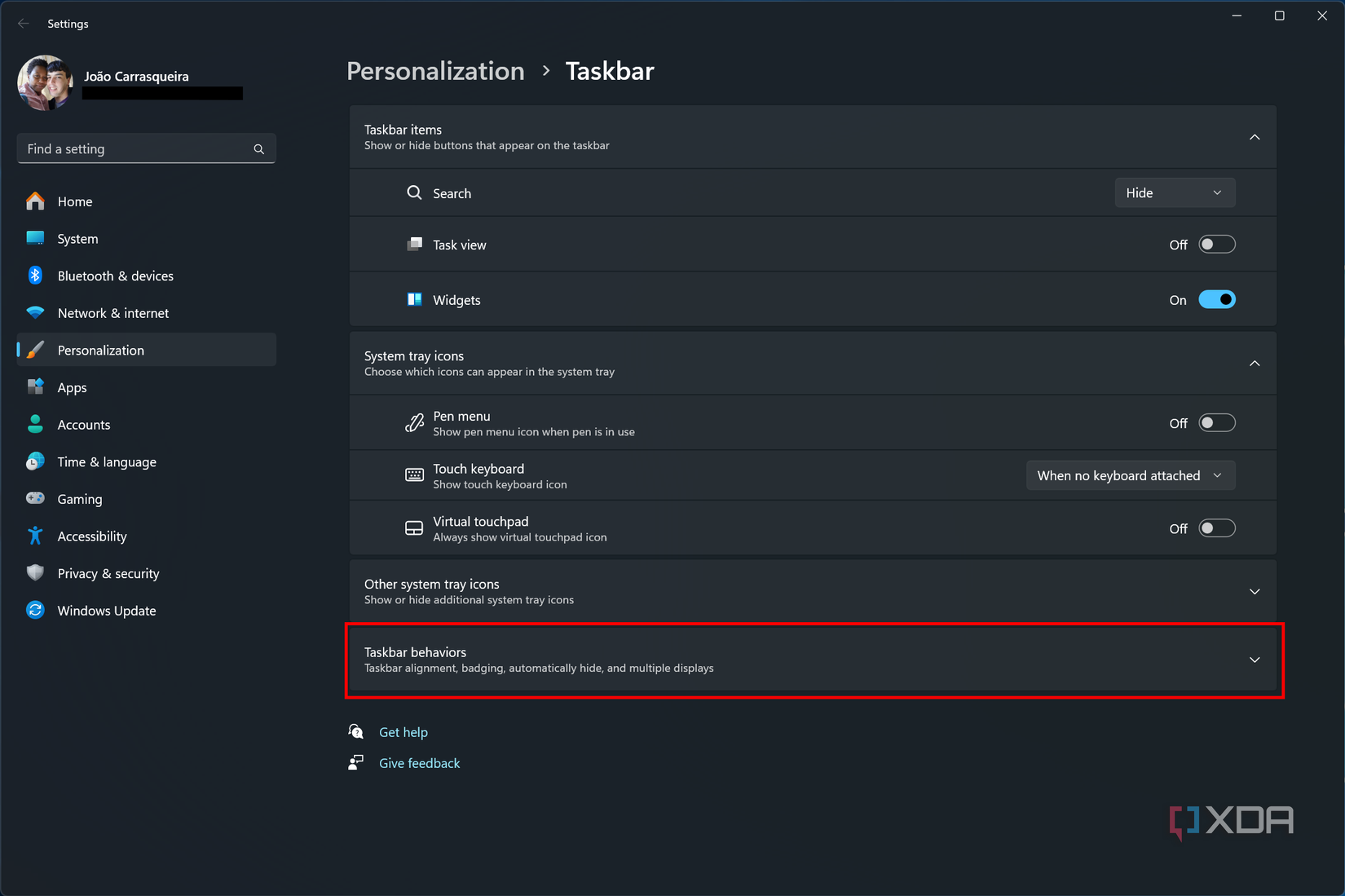1345x896 pixels.
Task: Click João Carrasqueira's profile picture
Action: 45,82
